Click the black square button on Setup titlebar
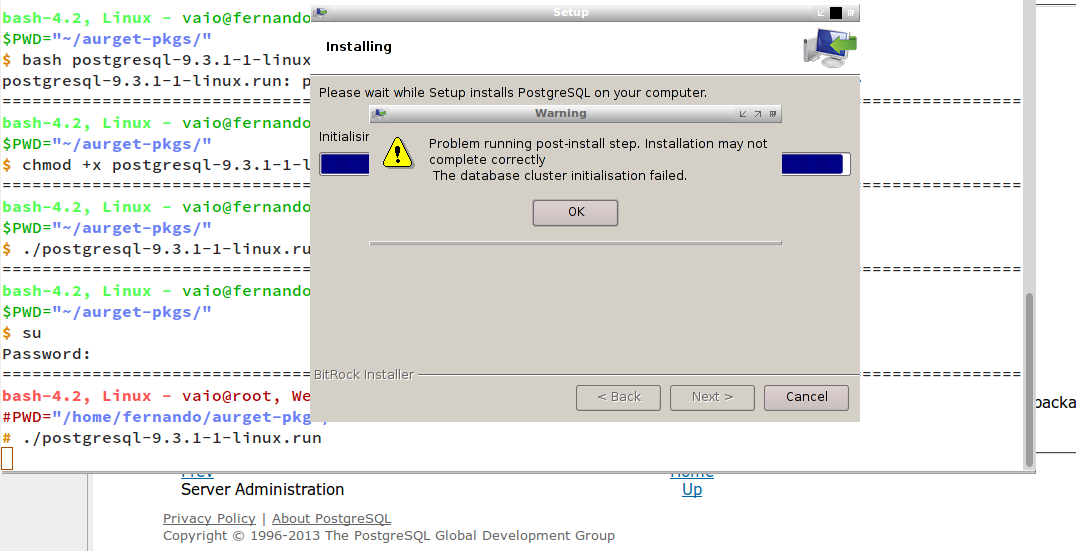 (x=836, y=12)
